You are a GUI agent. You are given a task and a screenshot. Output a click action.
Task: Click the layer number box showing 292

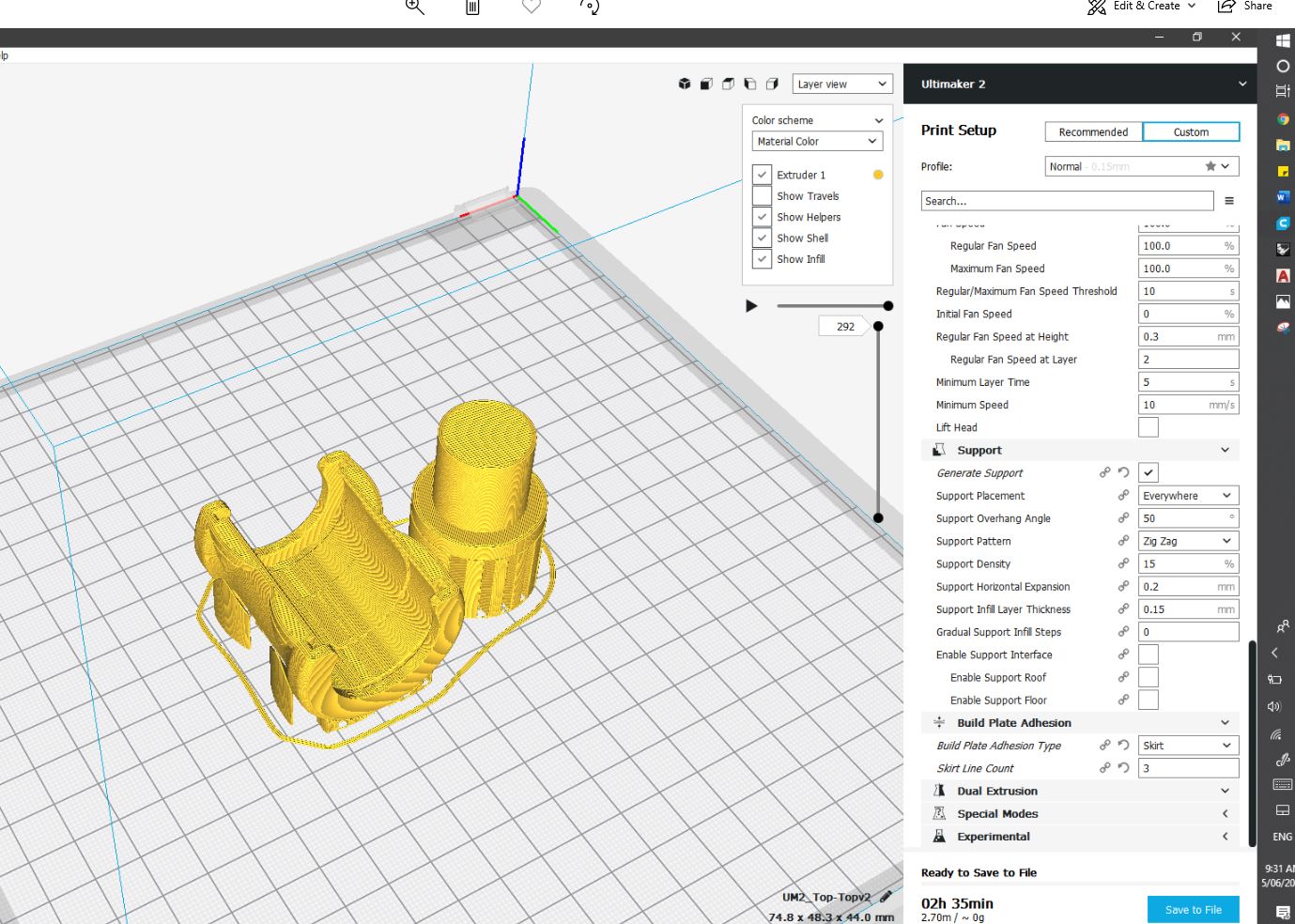(845, 327)
